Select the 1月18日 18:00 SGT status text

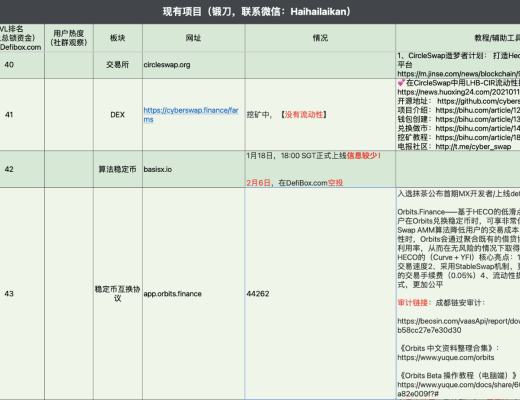click(313, 156)
